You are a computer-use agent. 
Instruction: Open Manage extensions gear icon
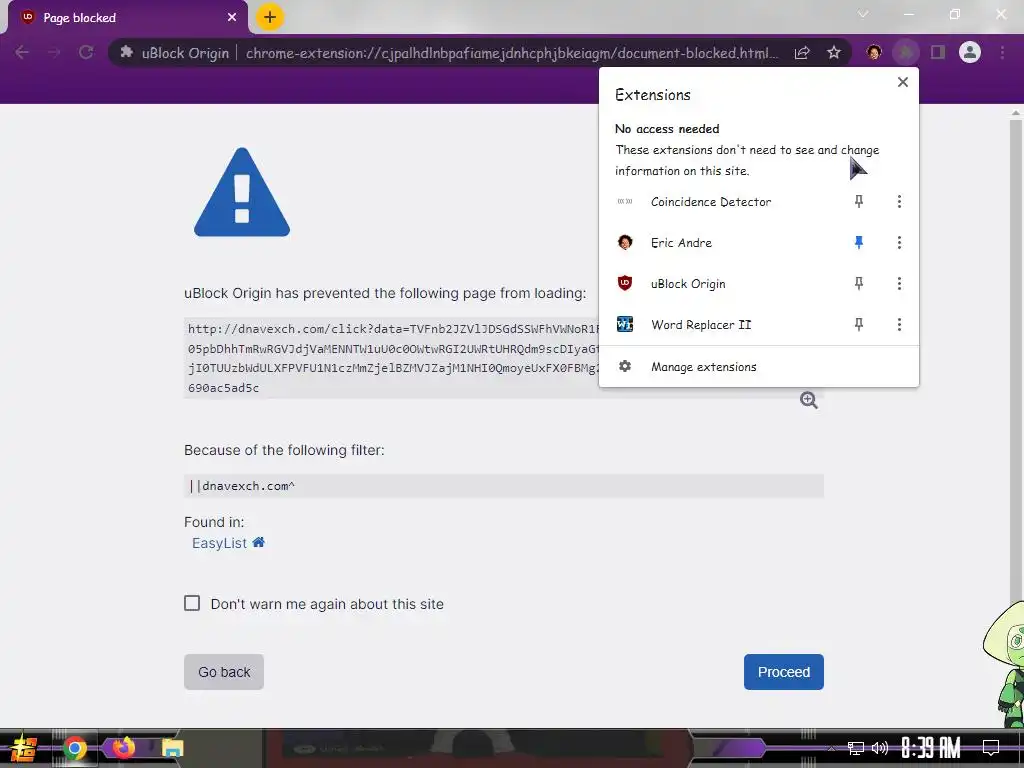(x=625, y=366)
